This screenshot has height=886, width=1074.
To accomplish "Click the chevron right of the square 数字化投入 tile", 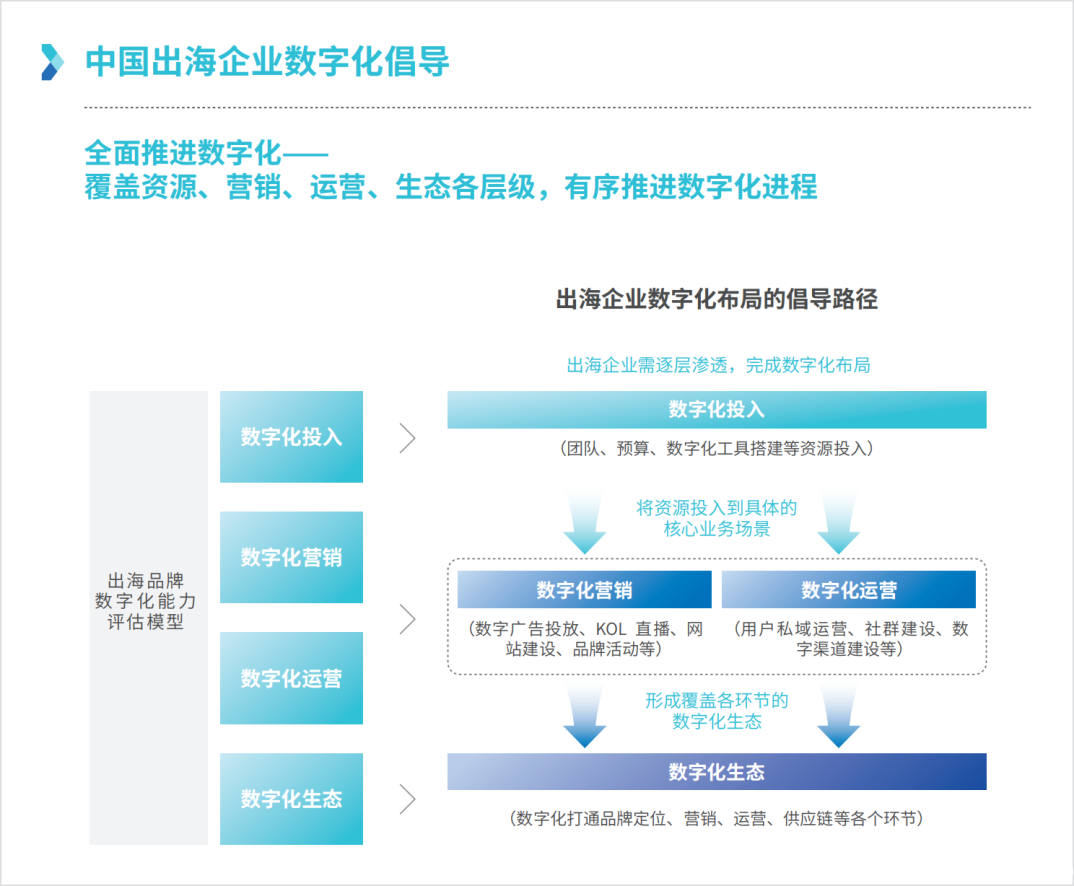I will pos(407,438).
